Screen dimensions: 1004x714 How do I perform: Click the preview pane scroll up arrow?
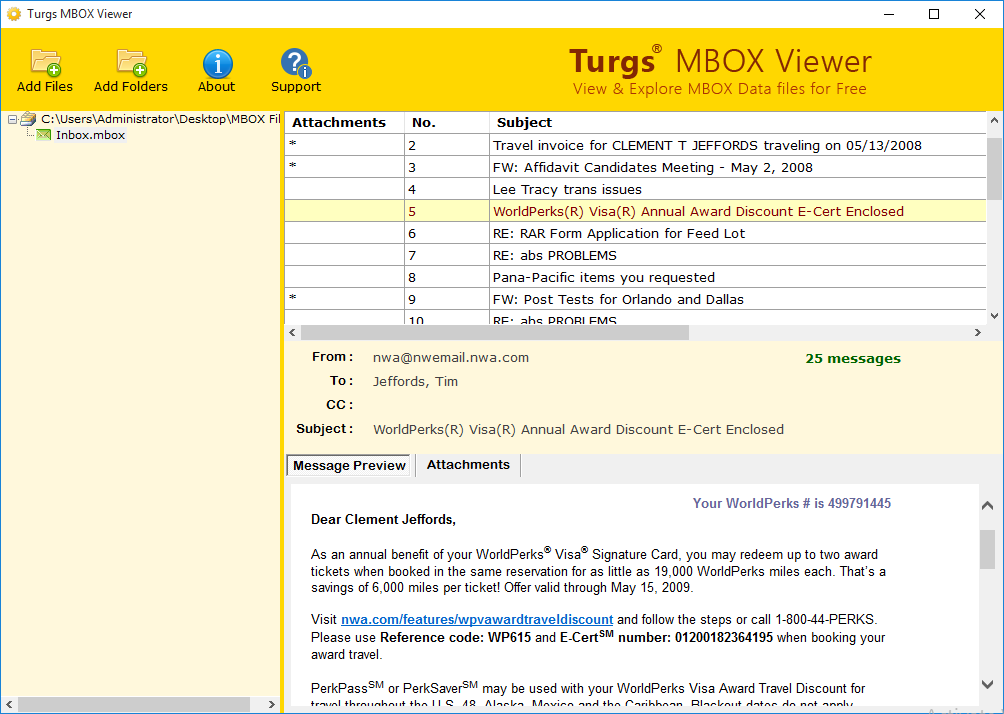tap(987, 506)
